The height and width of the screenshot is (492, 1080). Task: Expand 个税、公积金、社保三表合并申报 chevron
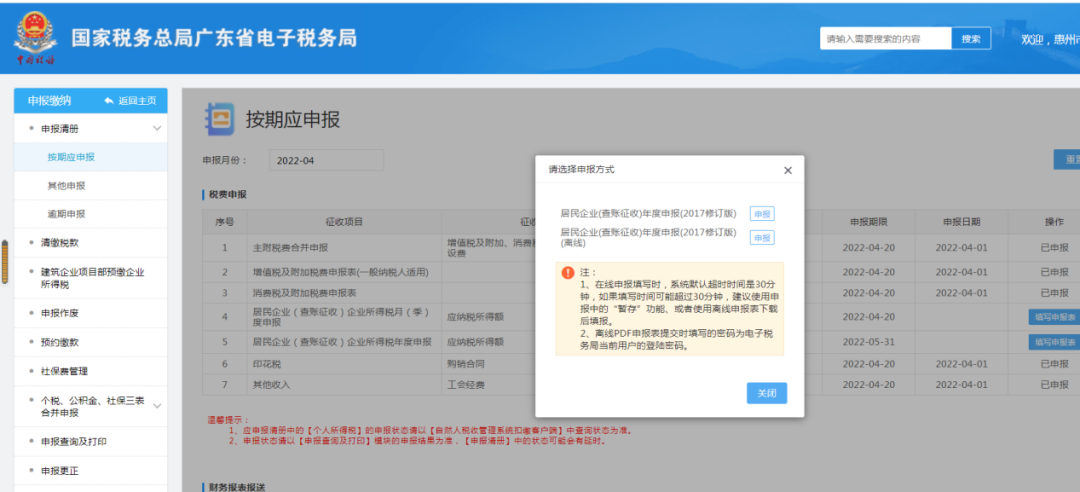157,406
